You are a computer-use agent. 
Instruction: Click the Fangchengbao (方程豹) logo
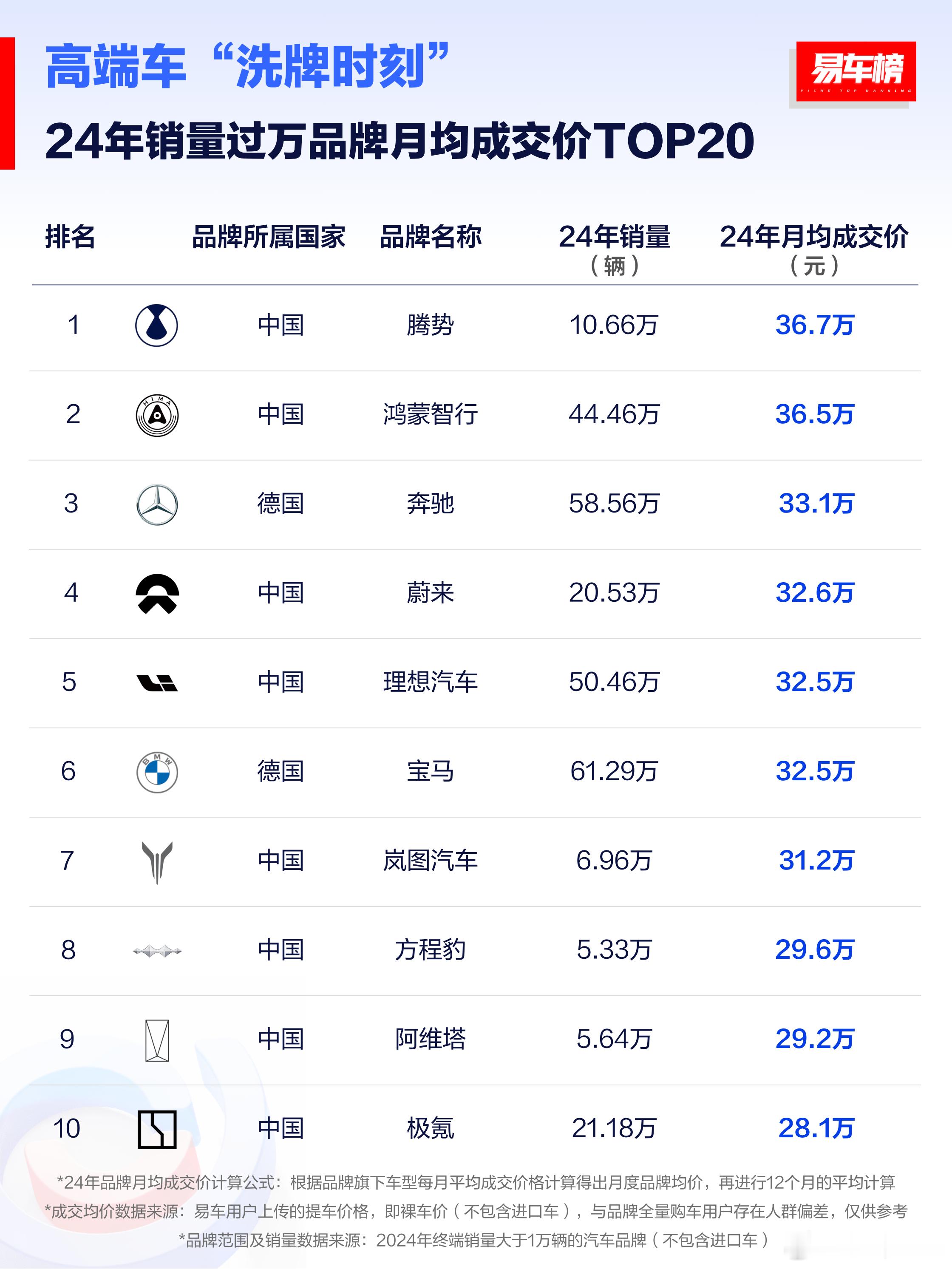coord(157,951)
